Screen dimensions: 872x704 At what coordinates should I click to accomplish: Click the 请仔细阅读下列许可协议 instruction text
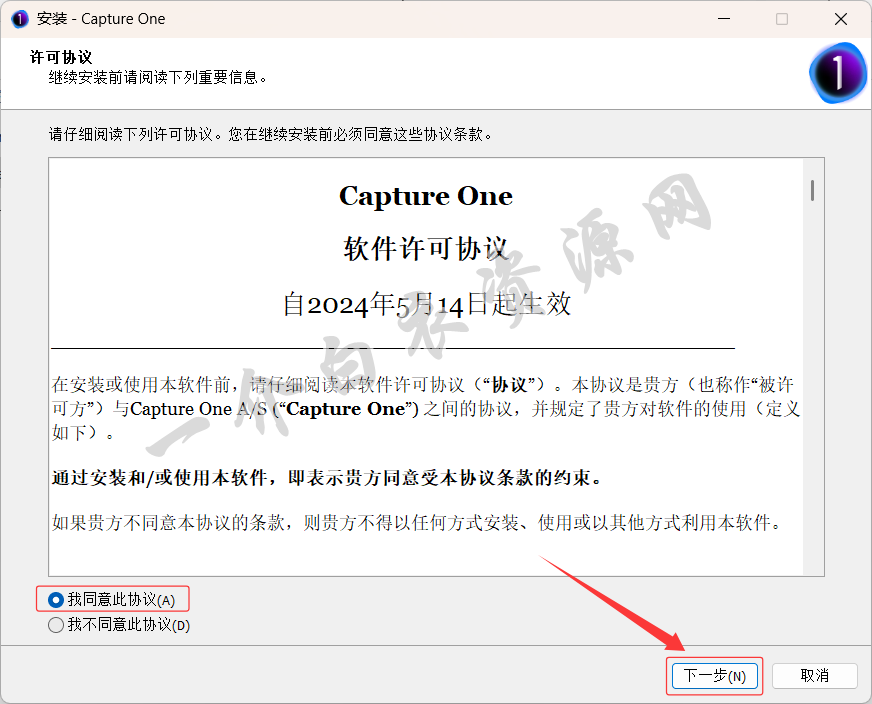tap(270, 134)
